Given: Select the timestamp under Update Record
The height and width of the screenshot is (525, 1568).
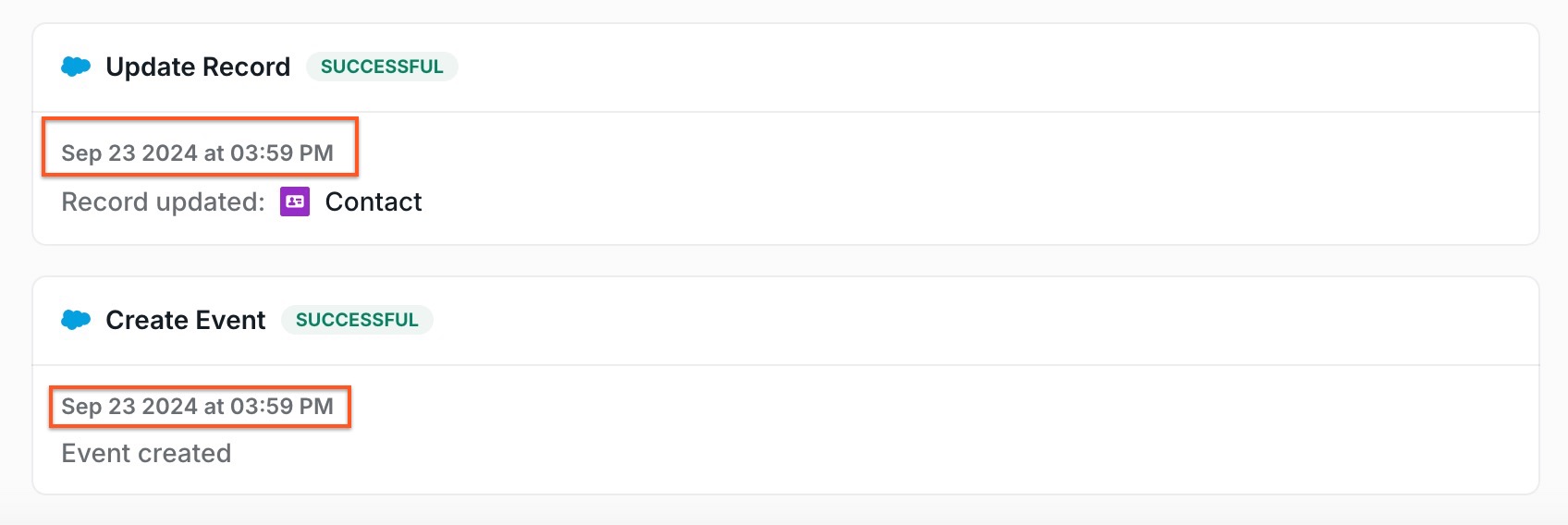Looking at the screenshot, I should pyautogui.click(x=197, y=153).
